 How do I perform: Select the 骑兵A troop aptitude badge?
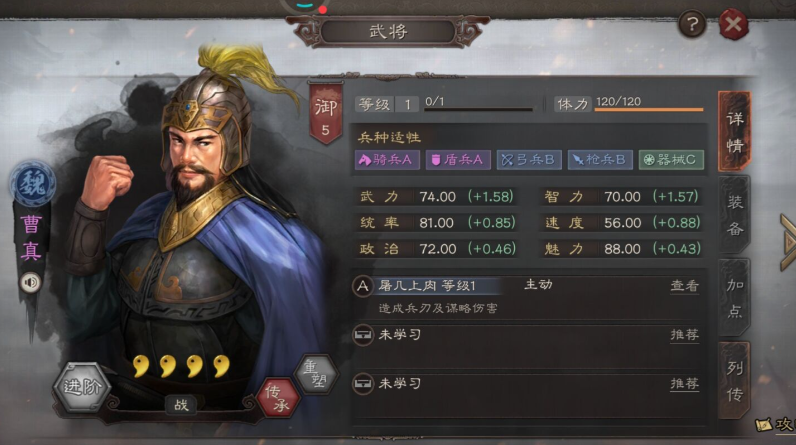tap(387, 160)
